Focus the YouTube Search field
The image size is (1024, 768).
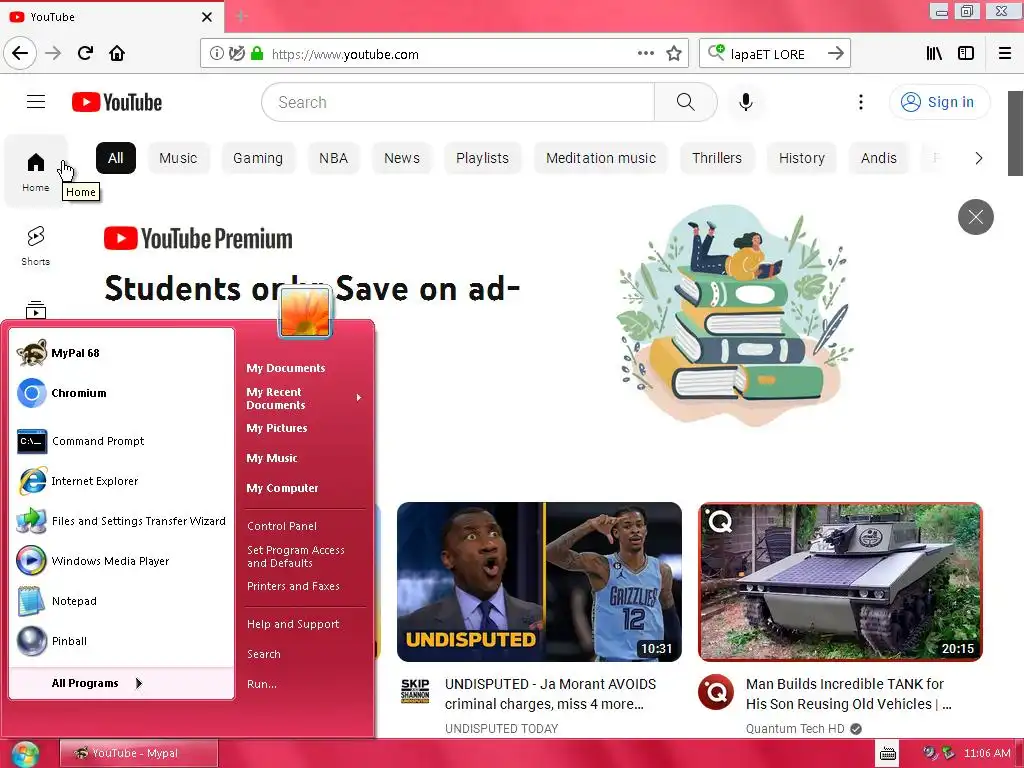tap(458, 102)
